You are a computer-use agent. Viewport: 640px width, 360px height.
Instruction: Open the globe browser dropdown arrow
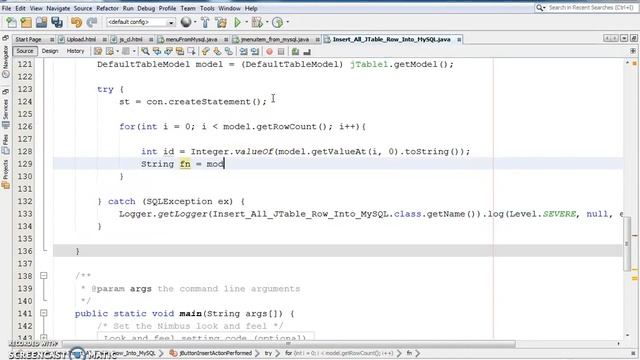(x=195, y=22)
